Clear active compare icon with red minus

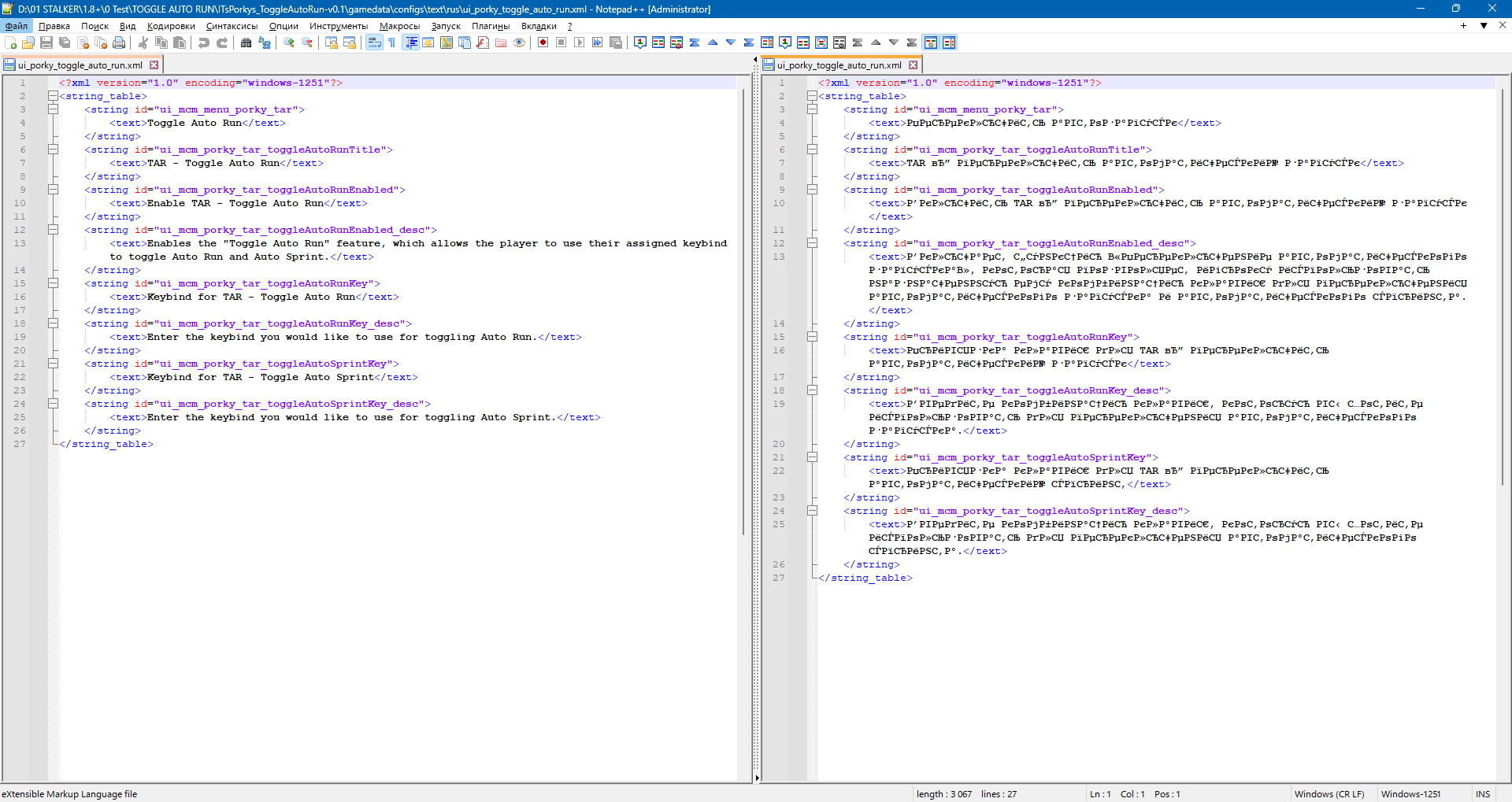(x=676, y=43)
